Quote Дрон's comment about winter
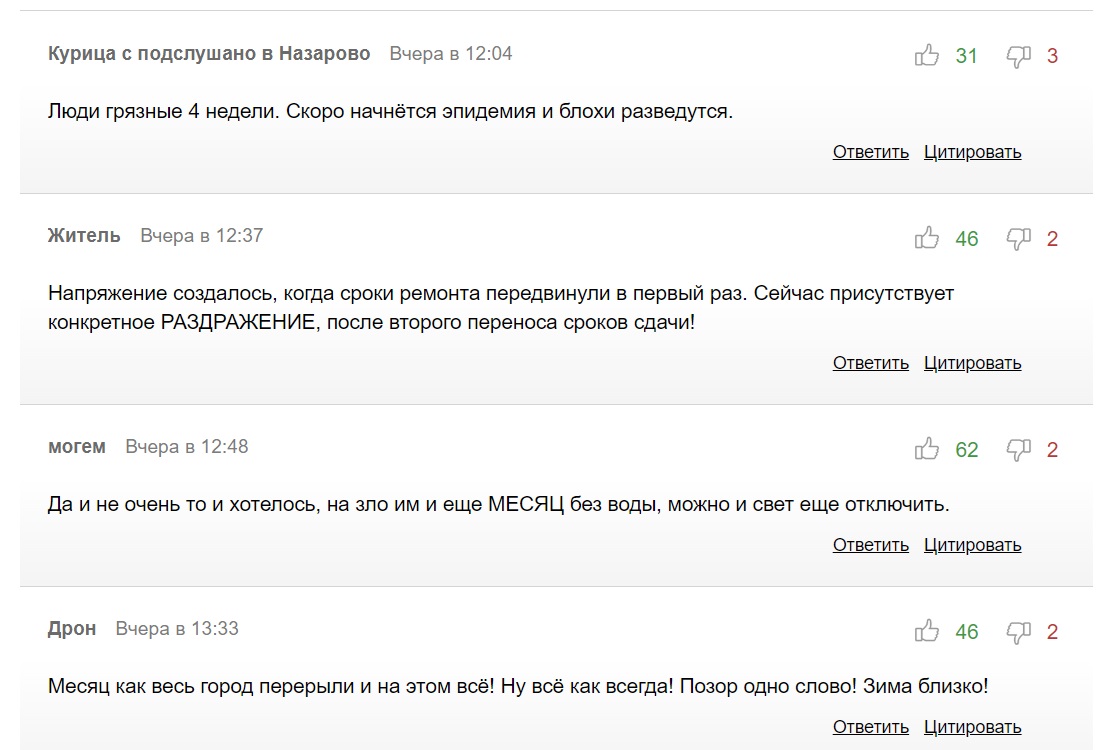 click(x=973, y=727)
